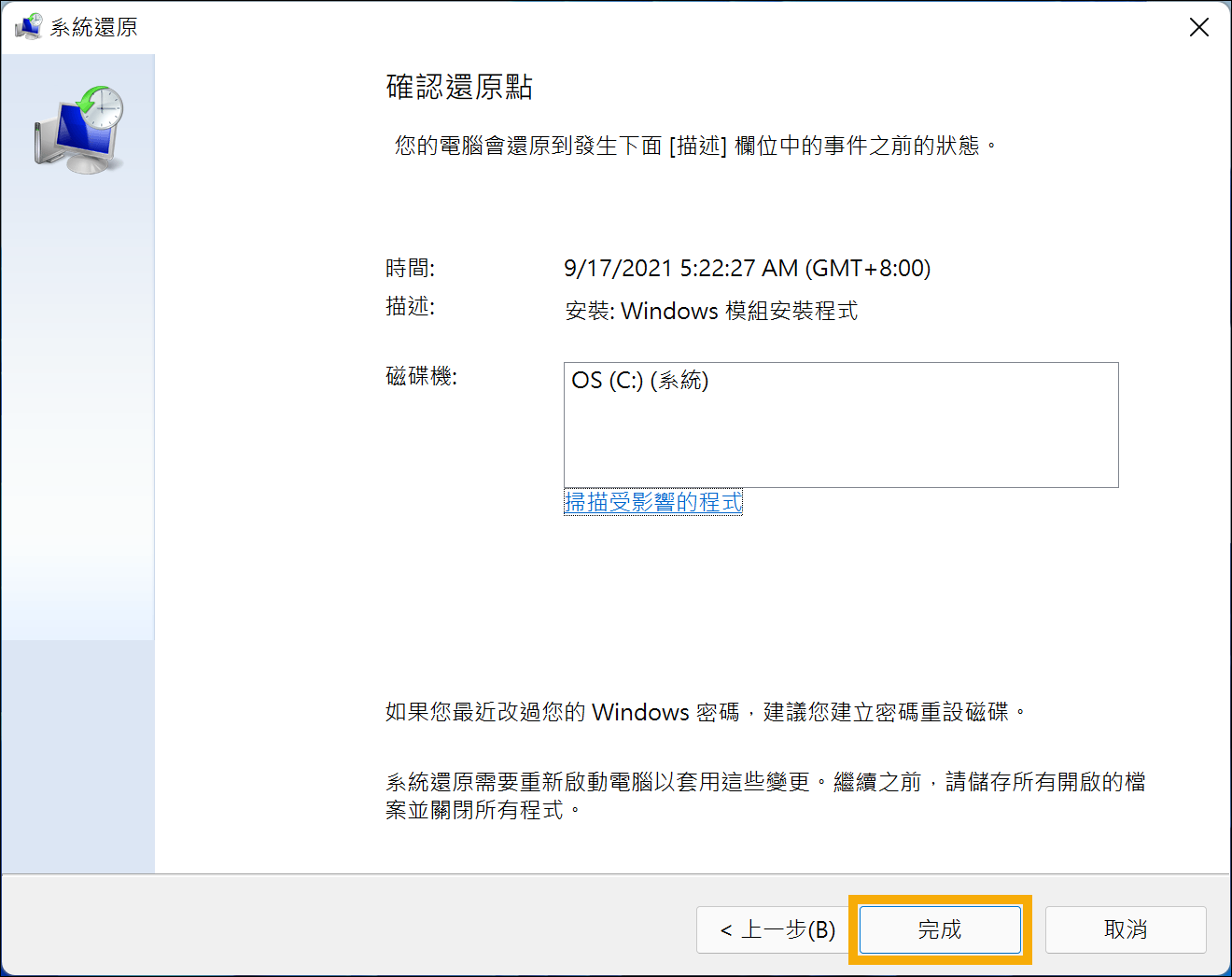1232x977 pixels.
Task: Click the 磁碟機: label
Action: (x=422, y=376)
